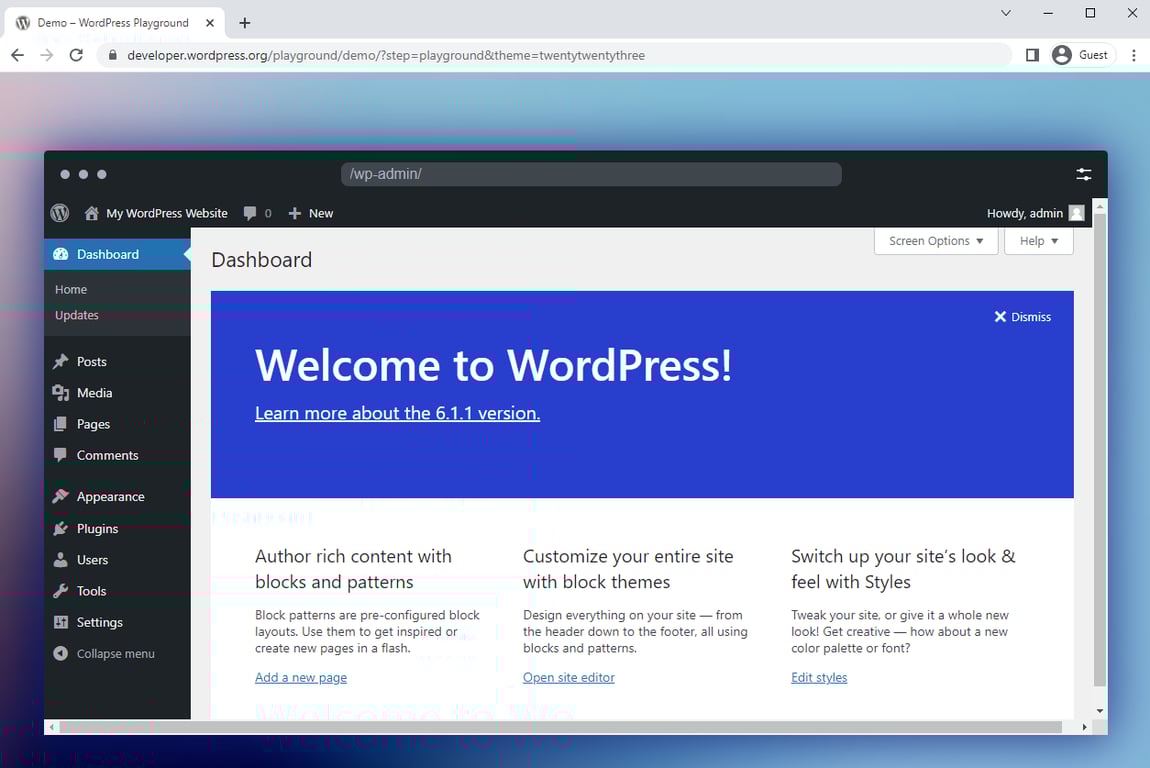Image resolution: width=1150 pixels, height=768 pixels.
Task: Expand the Screen Options dropdown
Action: (x=935, y=240)
